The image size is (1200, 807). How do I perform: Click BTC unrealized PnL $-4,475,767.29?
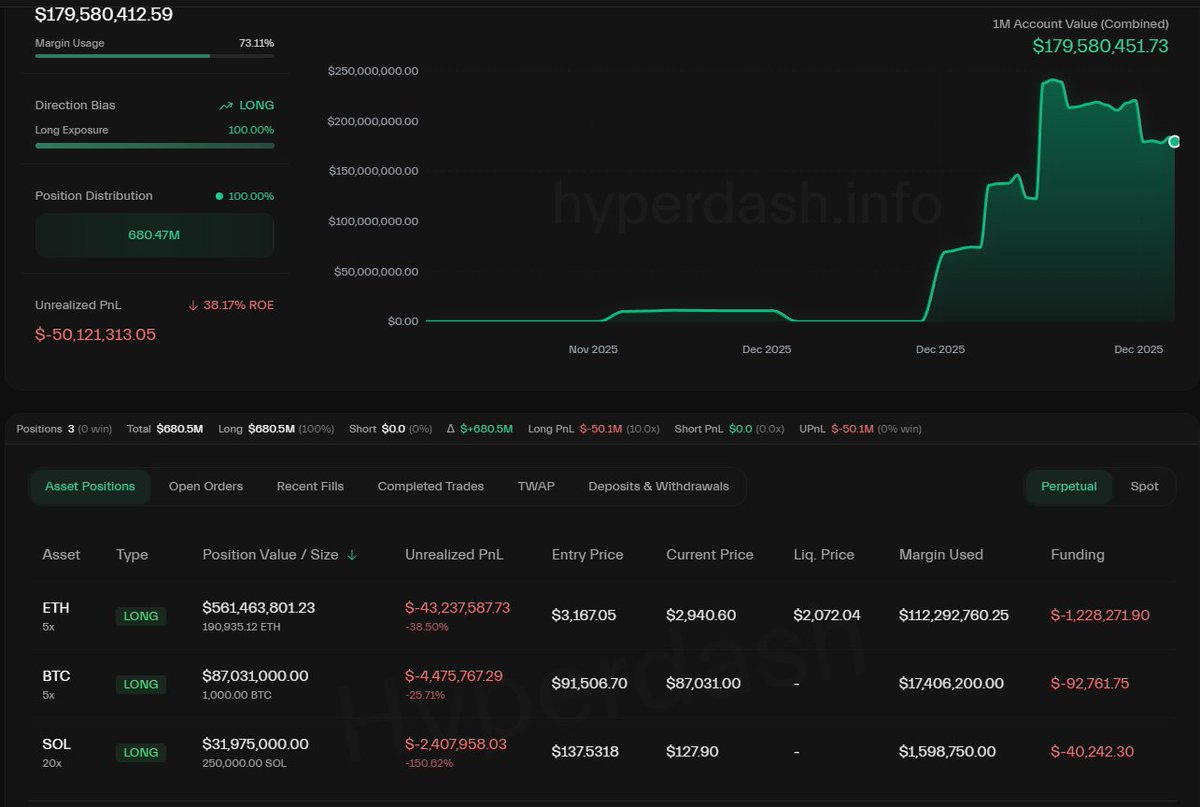click(454, 676)
